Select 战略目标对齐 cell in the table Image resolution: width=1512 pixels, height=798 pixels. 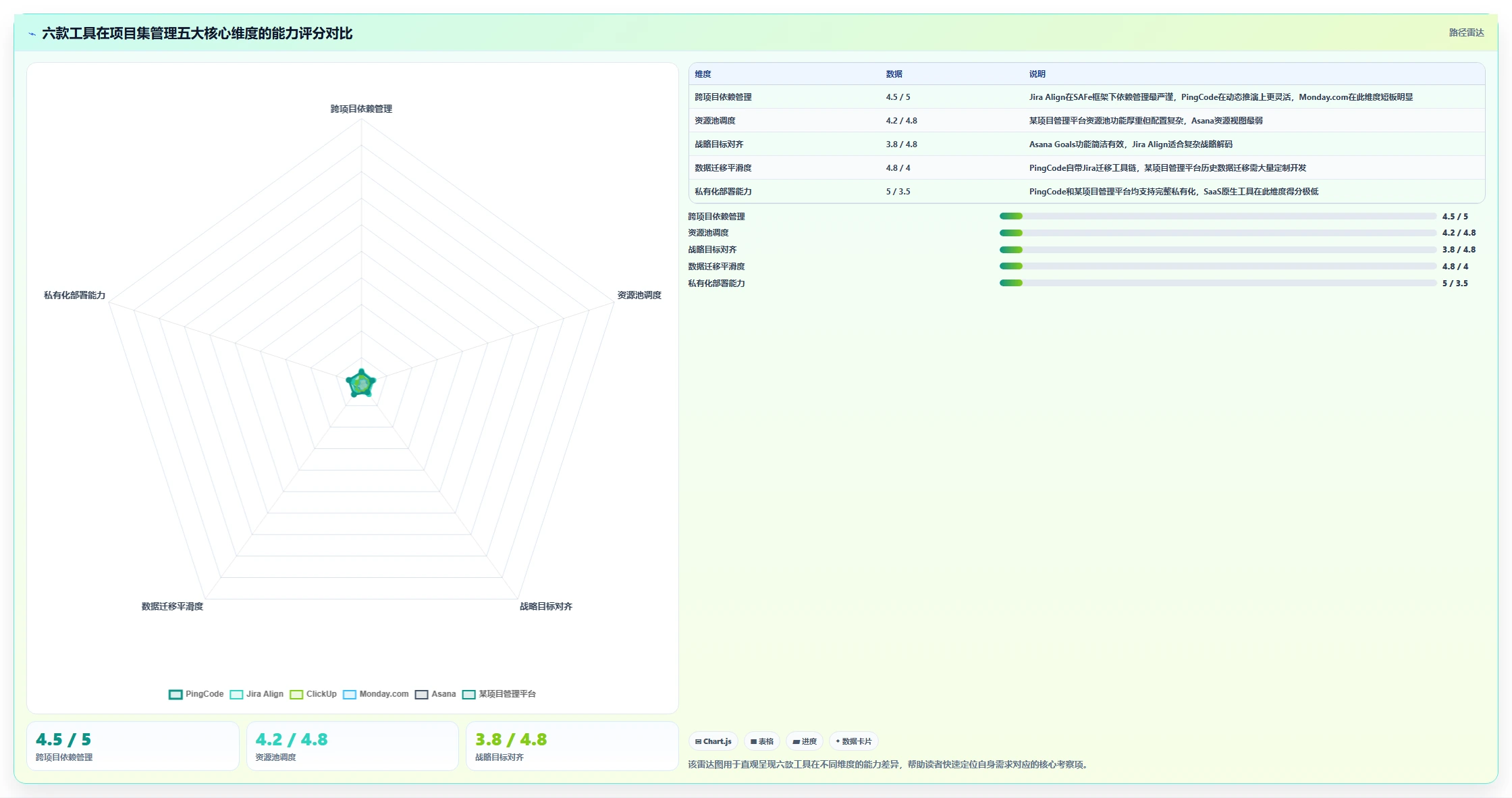719,144
